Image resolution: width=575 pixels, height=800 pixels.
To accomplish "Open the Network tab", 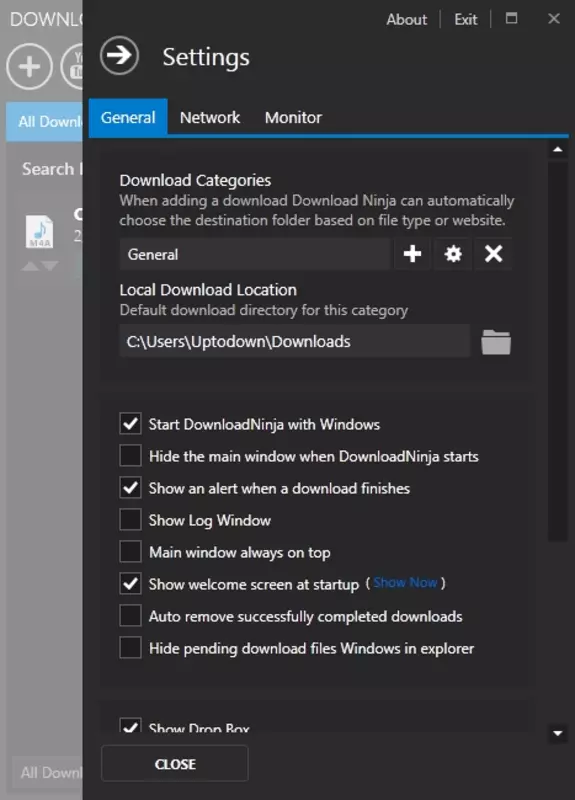I will tap(210, 117).
